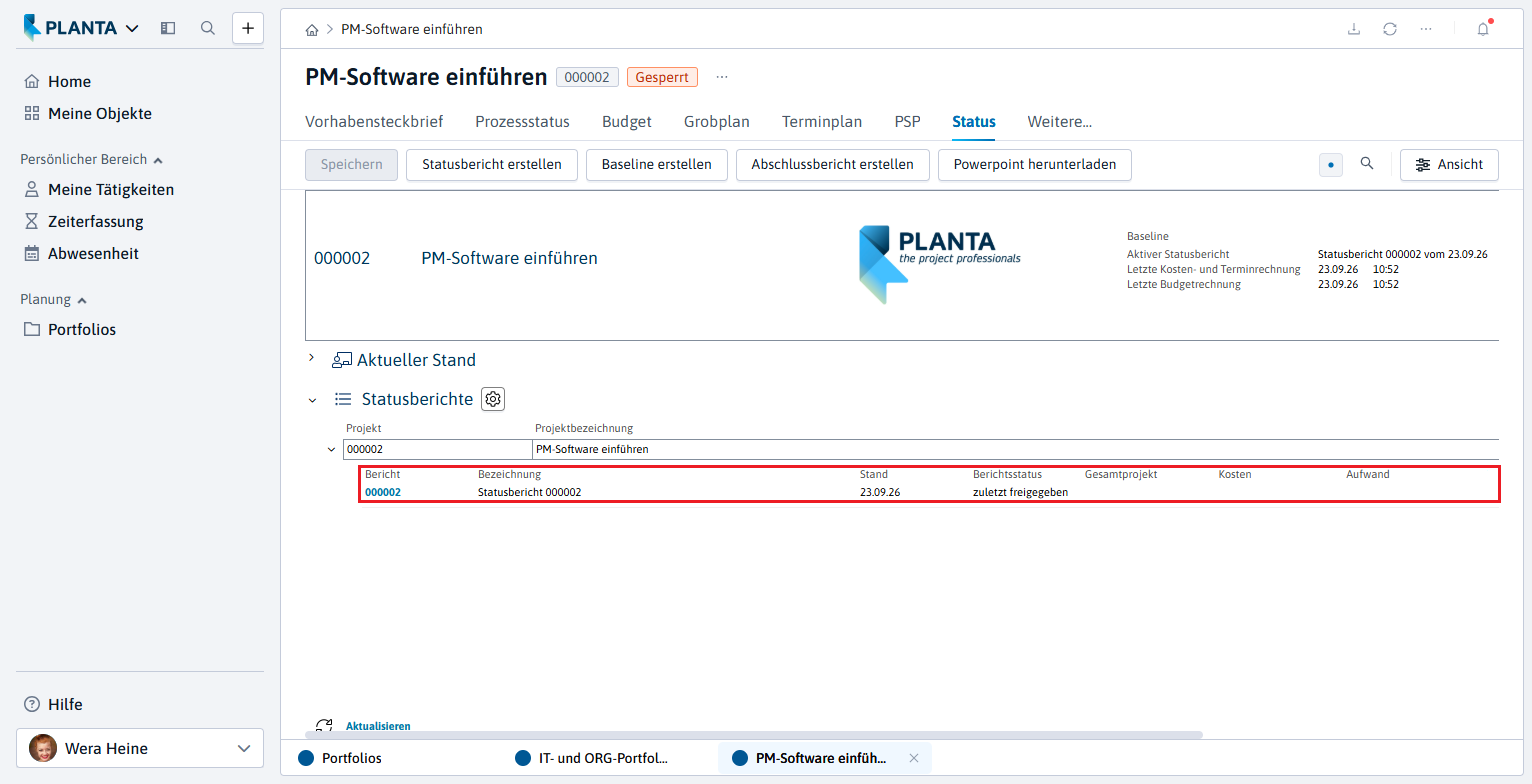
Task: Click Abschlussbericht erstellen button
Action: pyautogui.click(x=833, y=165)
